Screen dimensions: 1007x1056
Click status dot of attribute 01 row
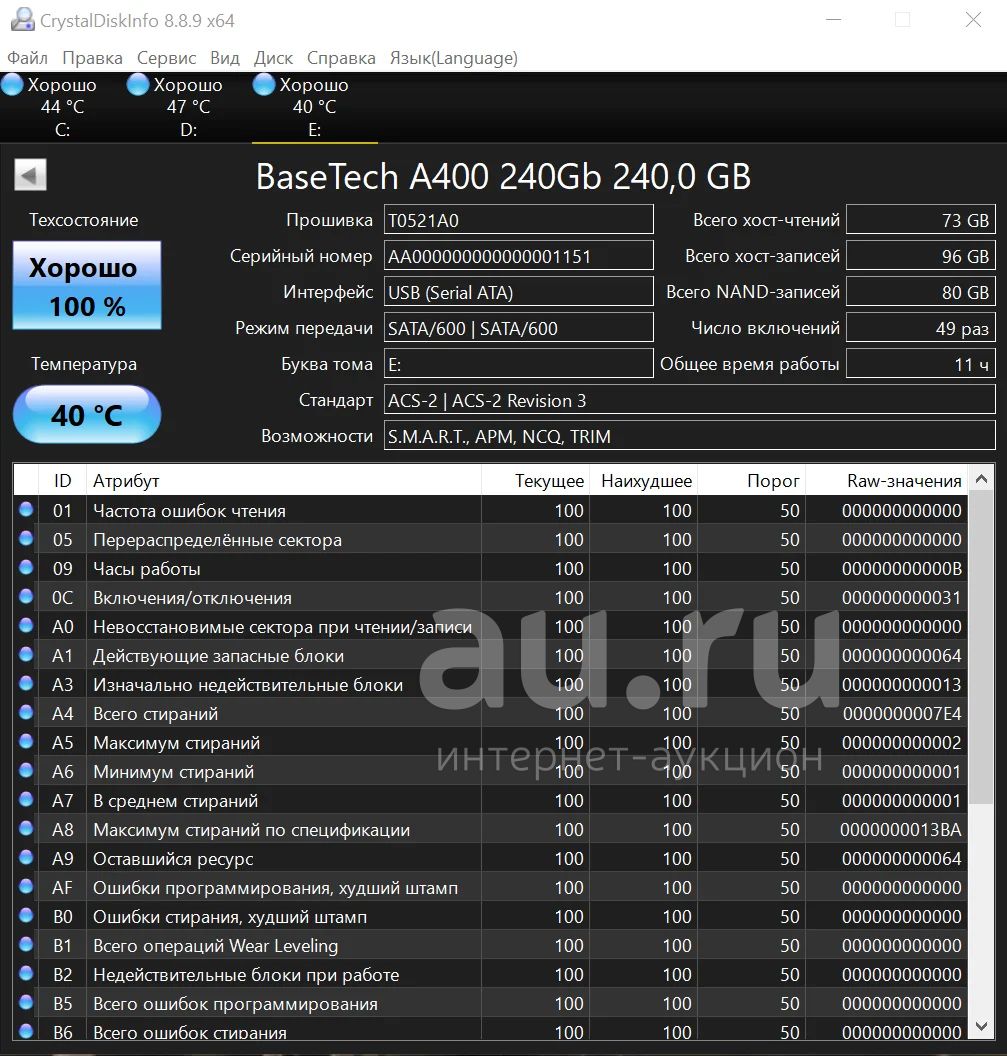pyautogui.click(x=26, y=509)
